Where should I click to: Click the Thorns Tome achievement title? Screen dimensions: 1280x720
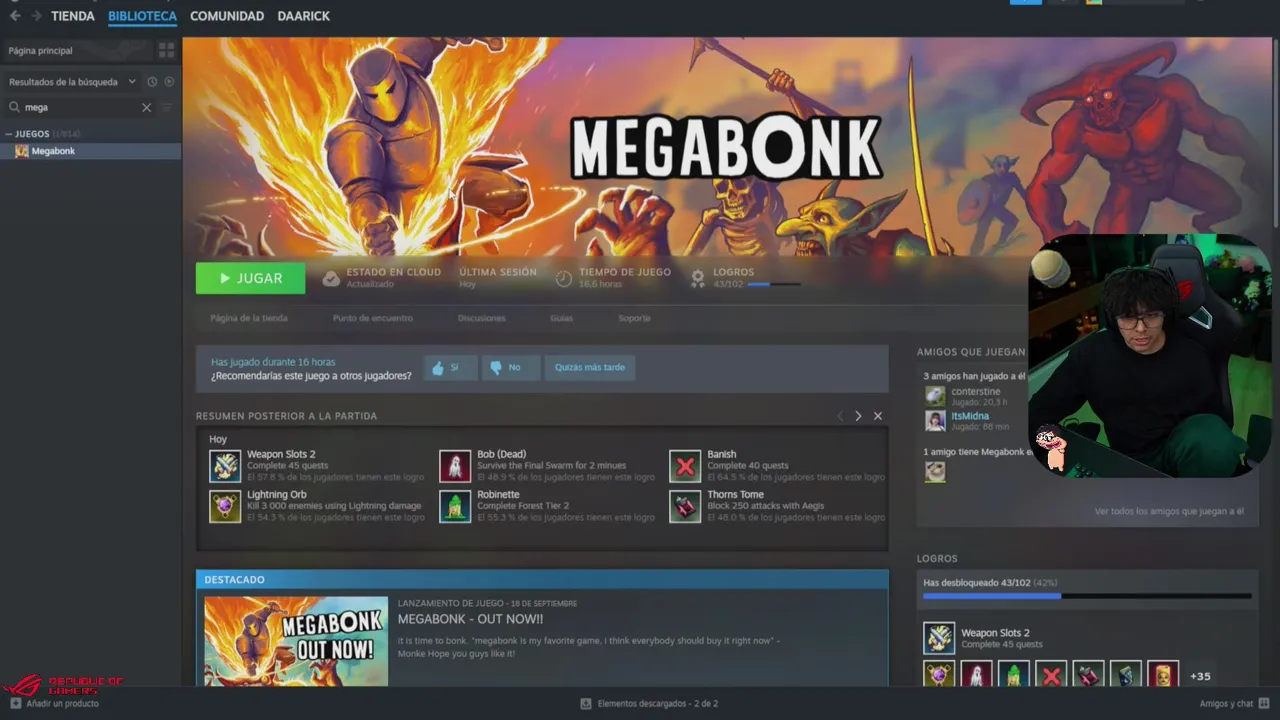point(735,494)
